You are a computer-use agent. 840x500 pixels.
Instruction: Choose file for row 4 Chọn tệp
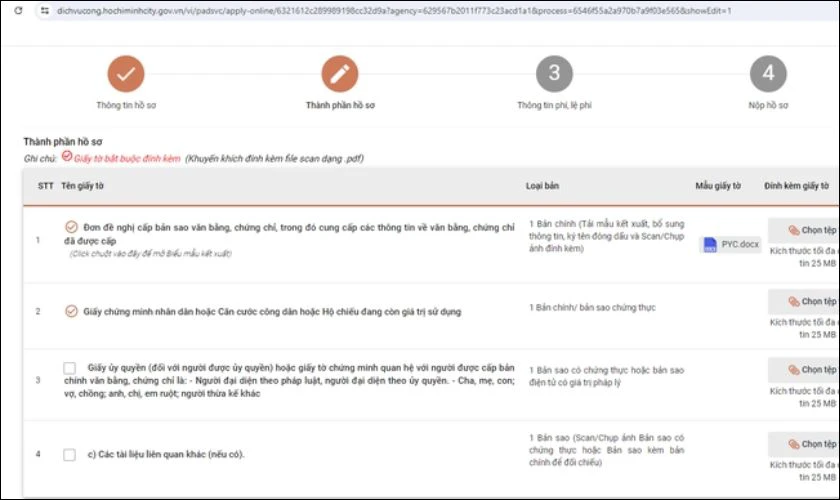coord(805,444)
